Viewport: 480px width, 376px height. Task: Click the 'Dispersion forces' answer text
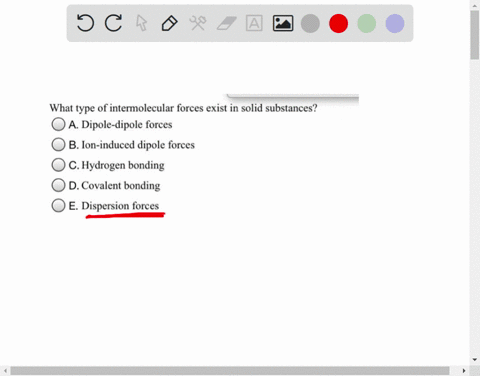120,206
